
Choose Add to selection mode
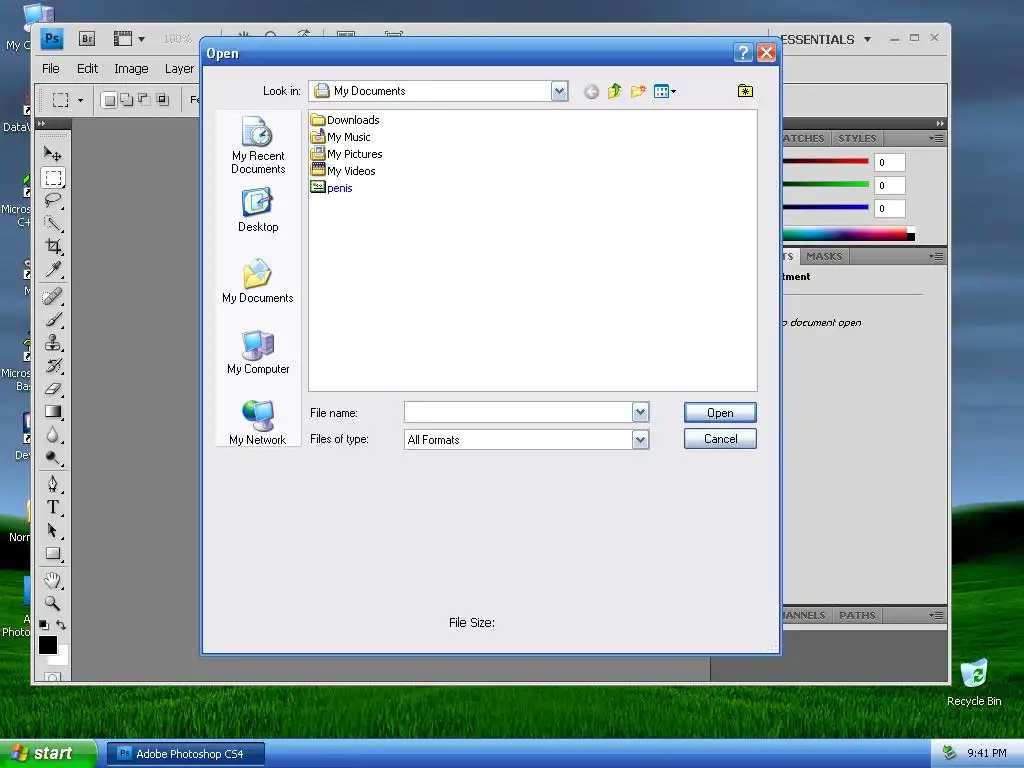(x=126, y=100)
